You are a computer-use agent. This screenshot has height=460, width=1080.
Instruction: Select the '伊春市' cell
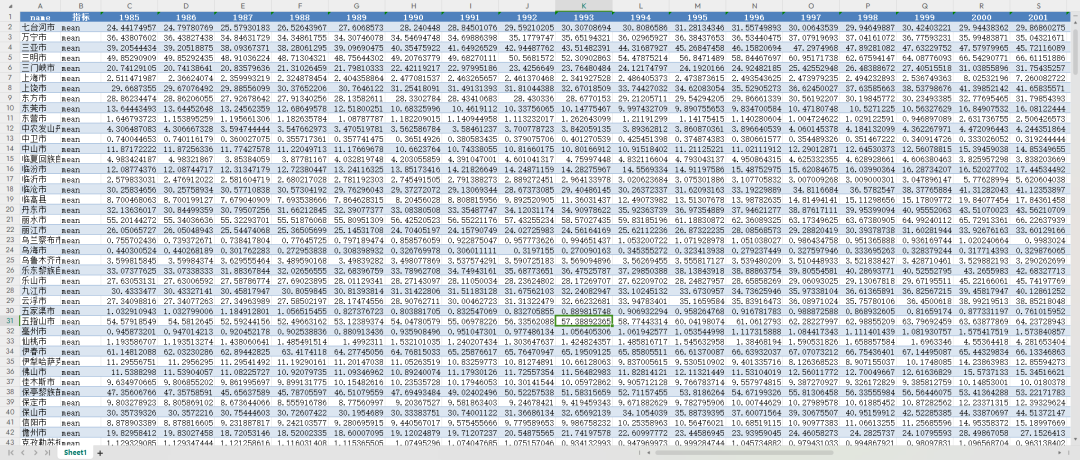coord(40,350)
